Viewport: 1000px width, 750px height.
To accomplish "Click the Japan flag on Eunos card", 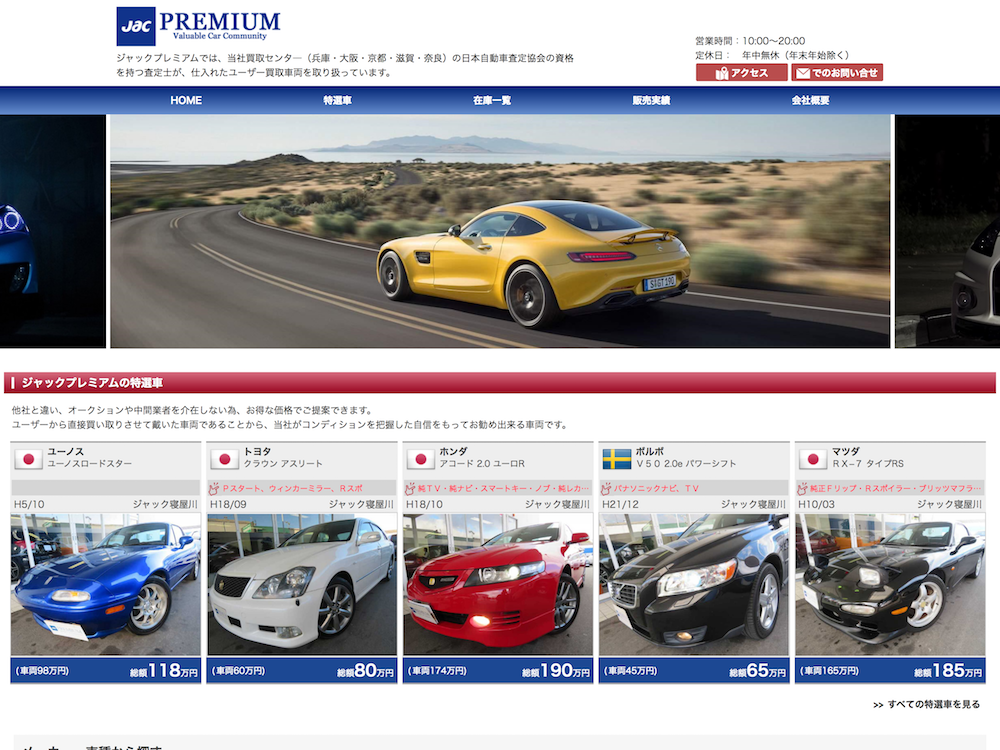I will (28, 459).
